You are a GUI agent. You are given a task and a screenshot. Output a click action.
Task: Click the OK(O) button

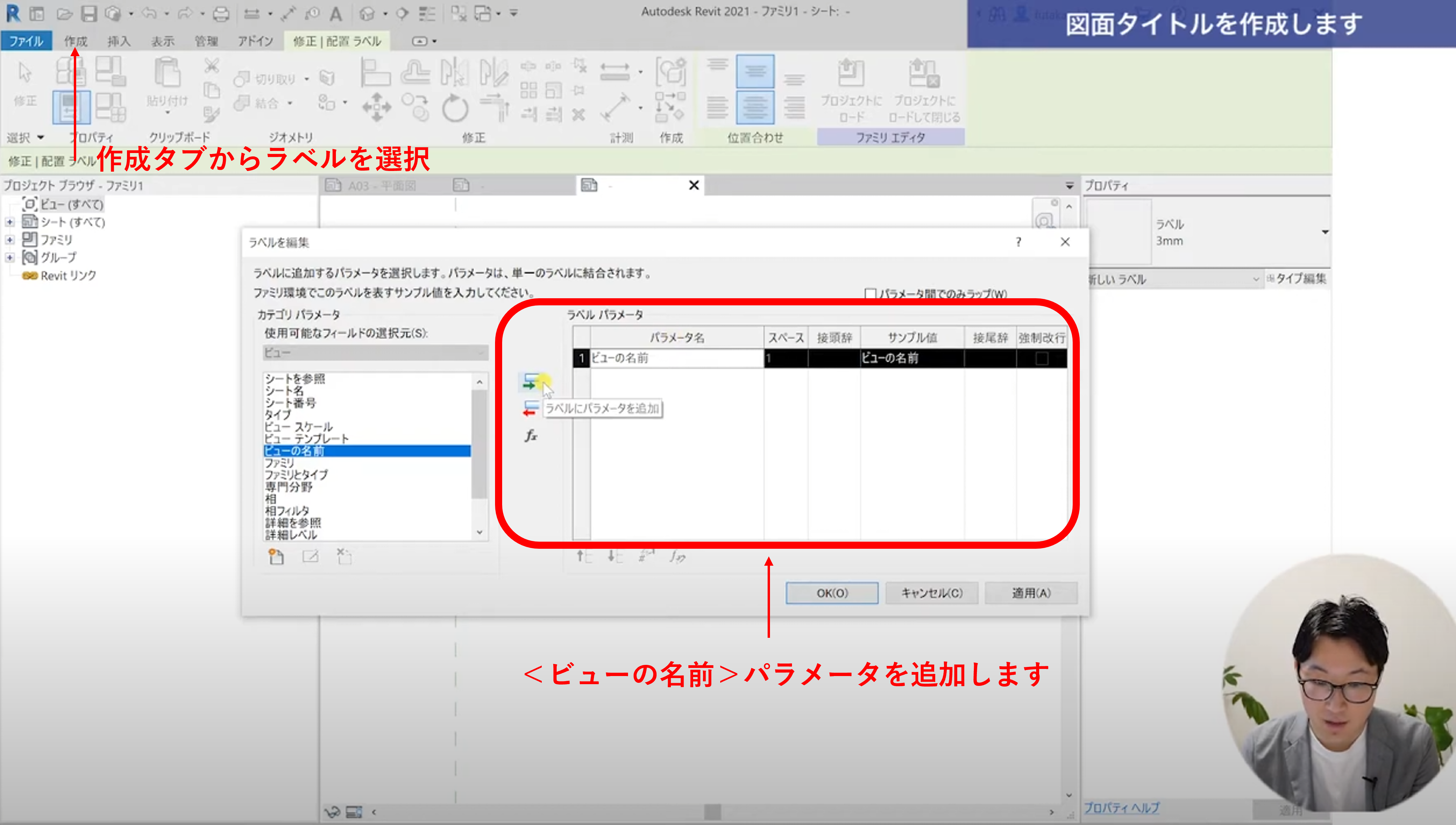(x=831, y=593)
